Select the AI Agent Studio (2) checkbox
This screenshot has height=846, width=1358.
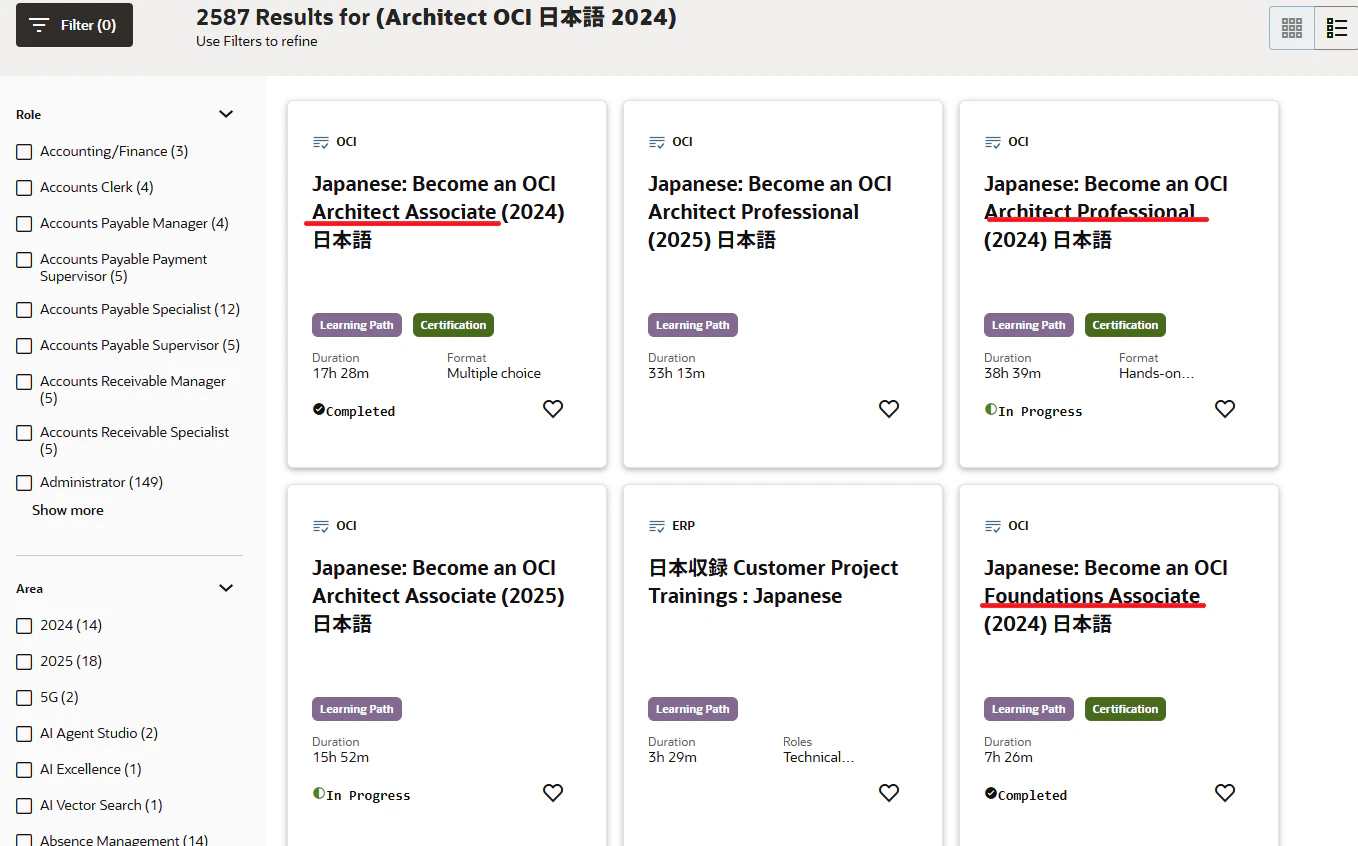click(24, 734)
